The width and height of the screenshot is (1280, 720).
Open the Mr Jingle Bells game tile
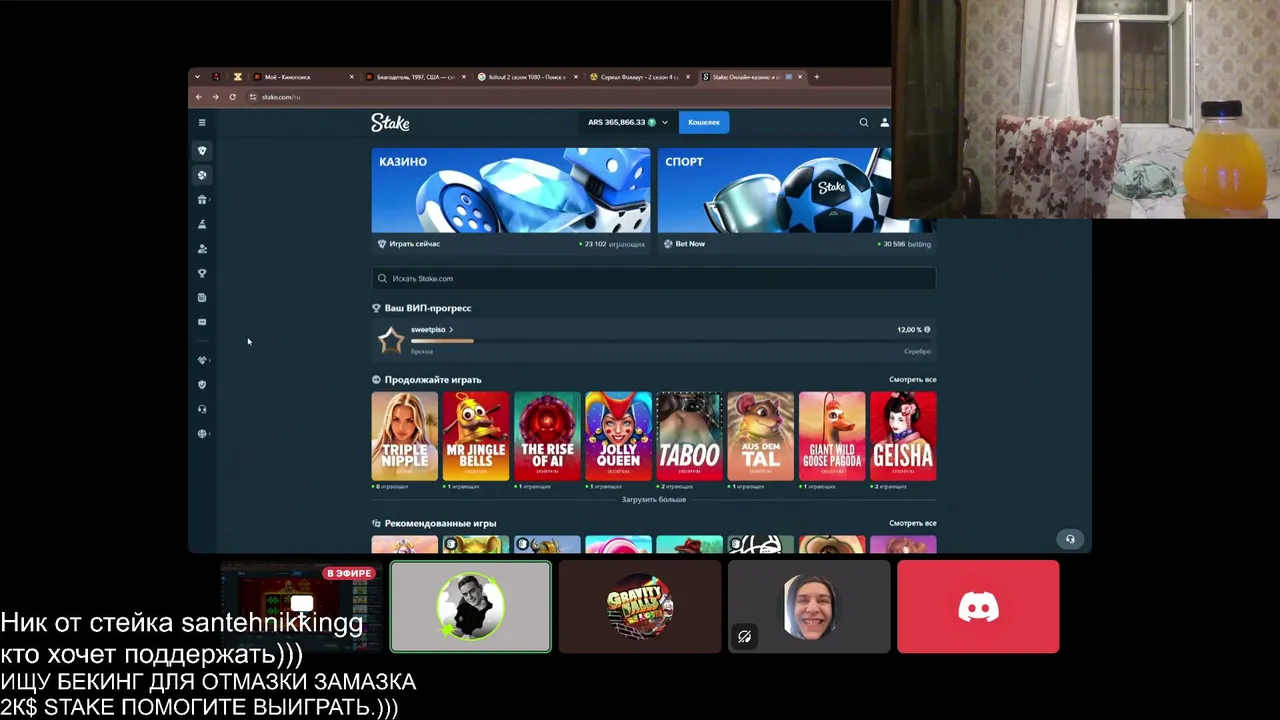476,436
